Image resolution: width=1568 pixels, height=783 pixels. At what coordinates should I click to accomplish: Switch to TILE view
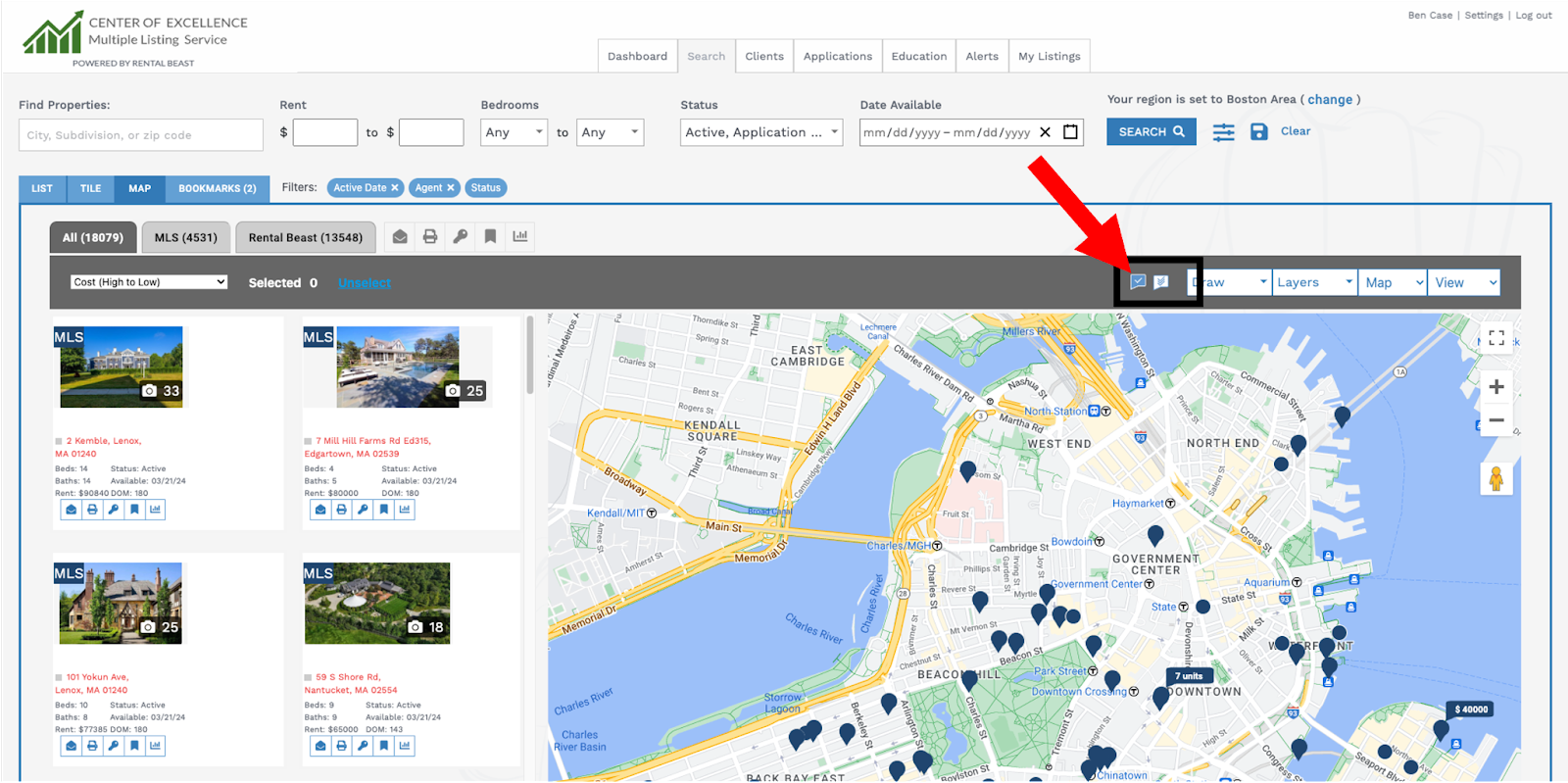(91, 188)
